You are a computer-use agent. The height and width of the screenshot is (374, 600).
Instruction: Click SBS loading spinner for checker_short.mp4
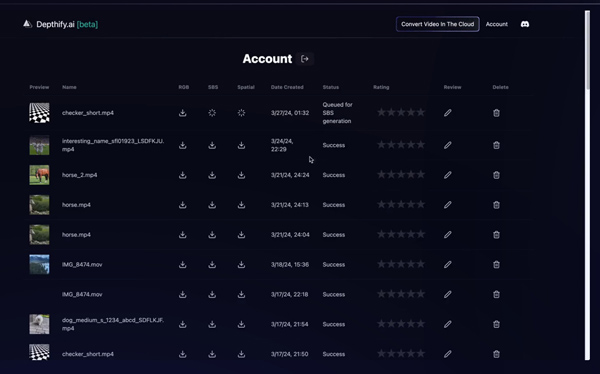tap(212, 113)
